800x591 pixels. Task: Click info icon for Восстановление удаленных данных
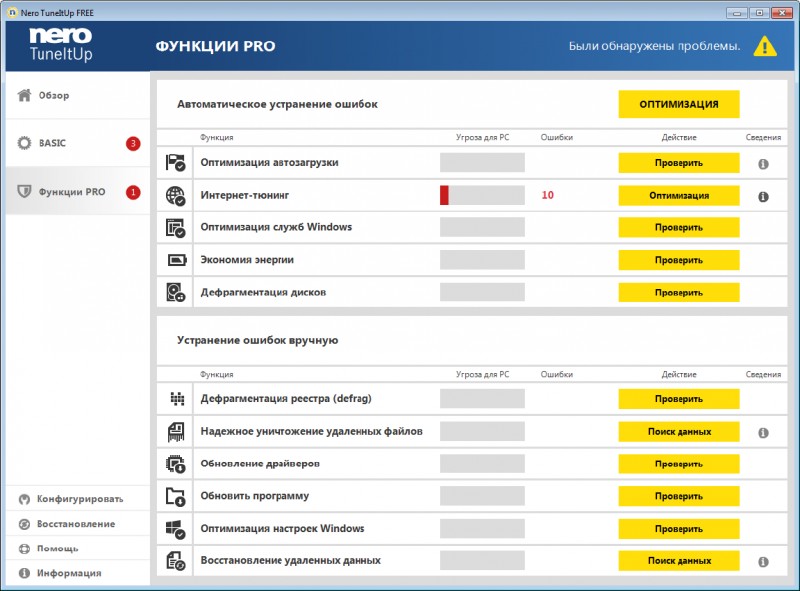pos(763,562)
